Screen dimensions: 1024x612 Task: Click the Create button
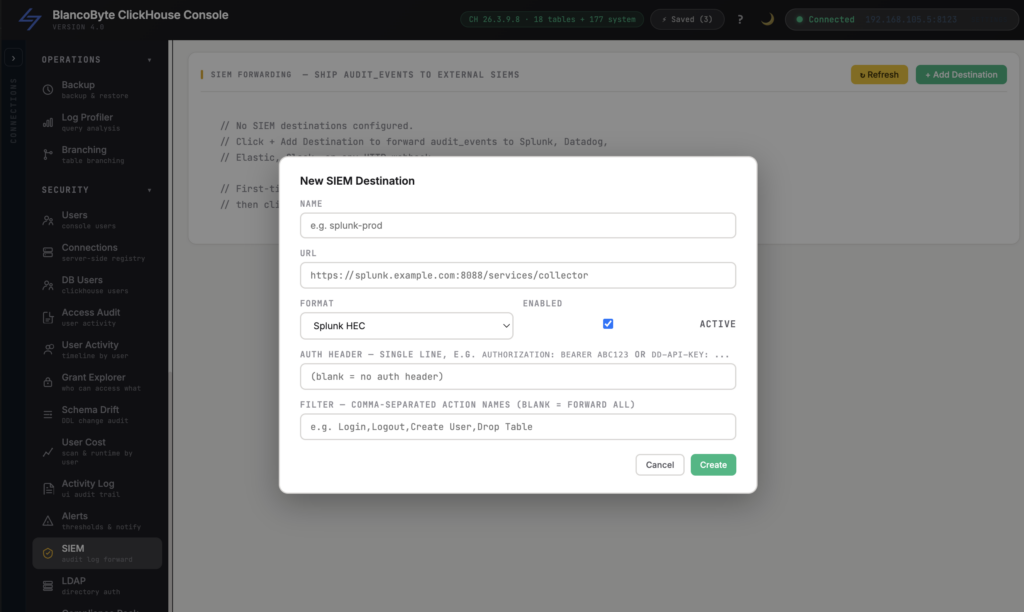tap(713, 465)
